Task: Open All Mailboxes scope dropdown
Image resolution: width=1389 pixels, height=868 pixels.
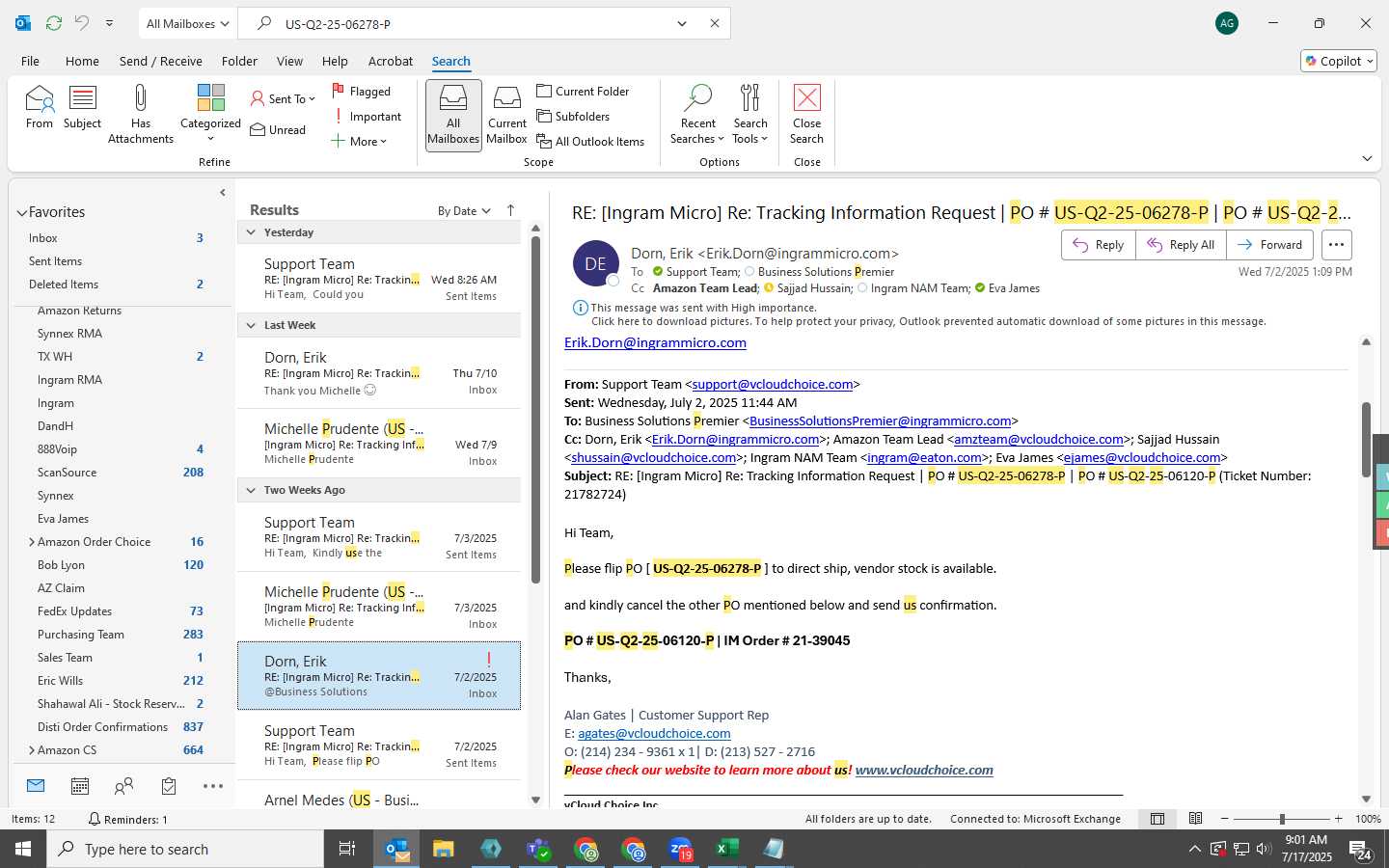Action: (x=187, y=23)
